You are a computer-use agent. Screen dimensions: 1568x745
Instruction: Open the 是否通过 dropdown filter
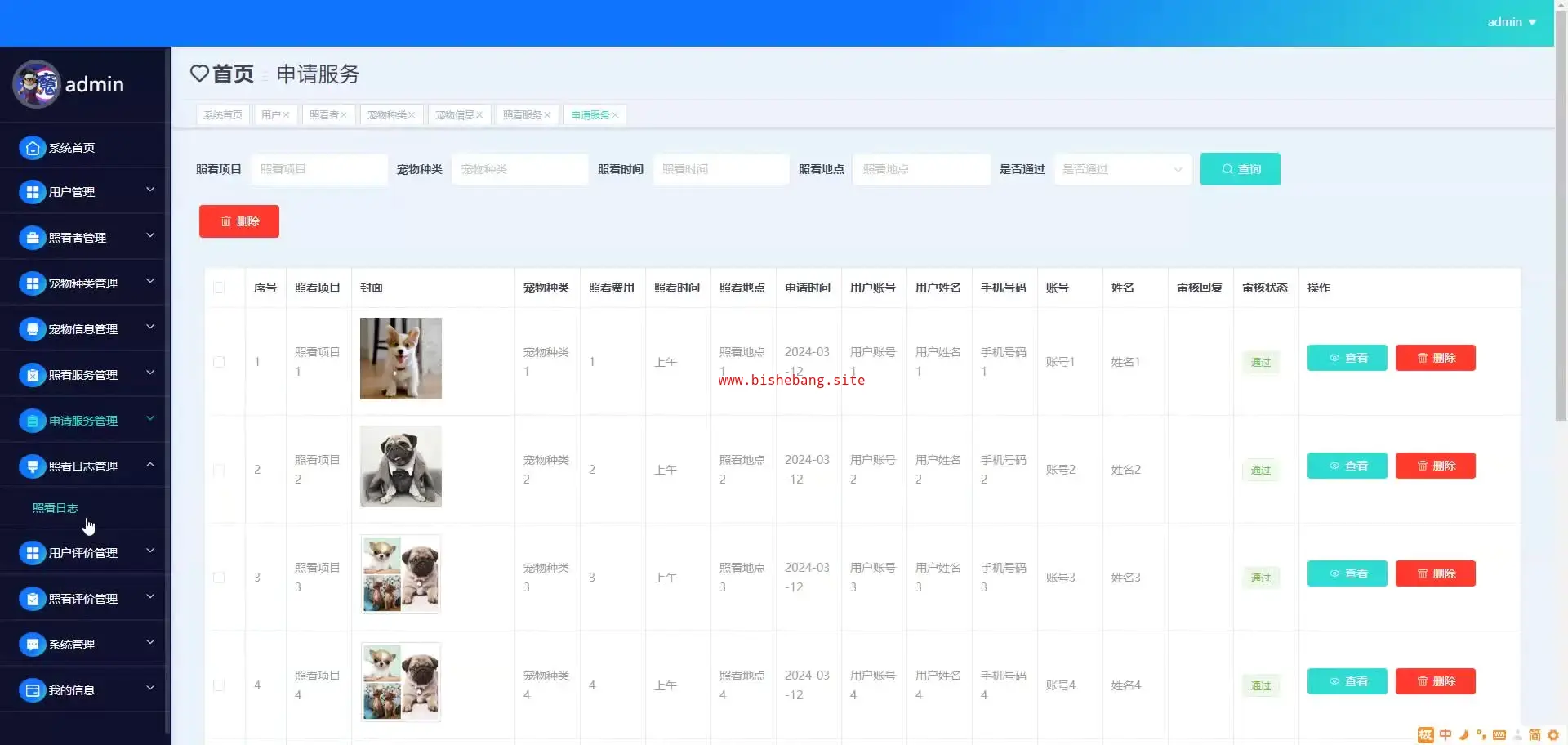click(x=1123, y=169)
